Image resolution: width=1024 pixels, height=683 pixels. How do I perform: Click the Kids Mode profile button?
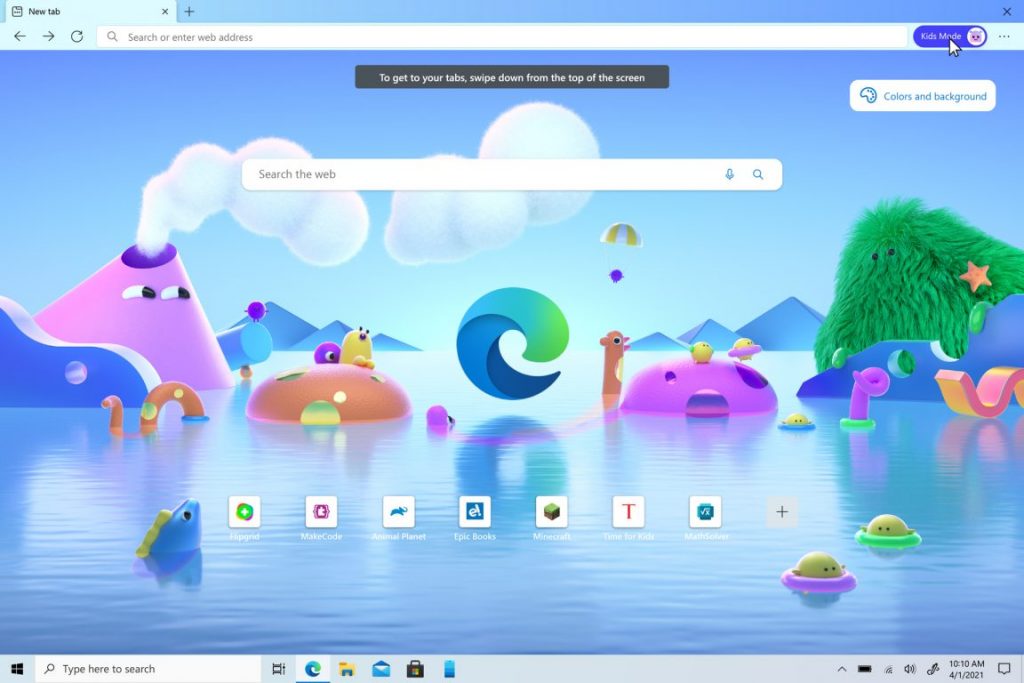[946, 36]
